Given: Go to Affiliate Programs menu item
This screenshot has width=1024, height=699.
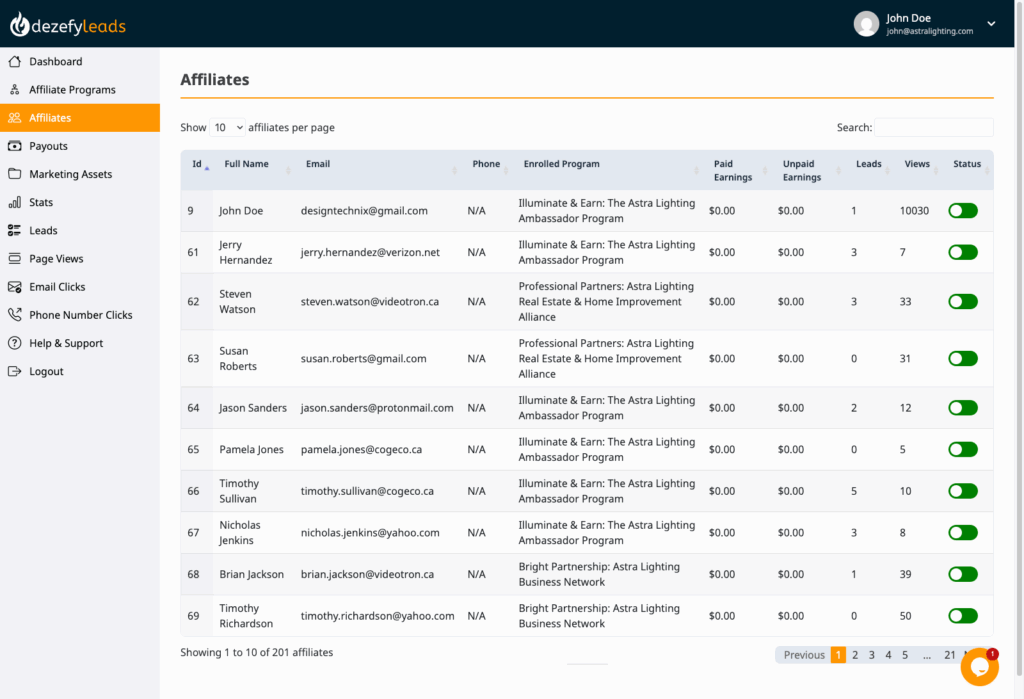Looking at the screenshot, I should coord(80,89).
